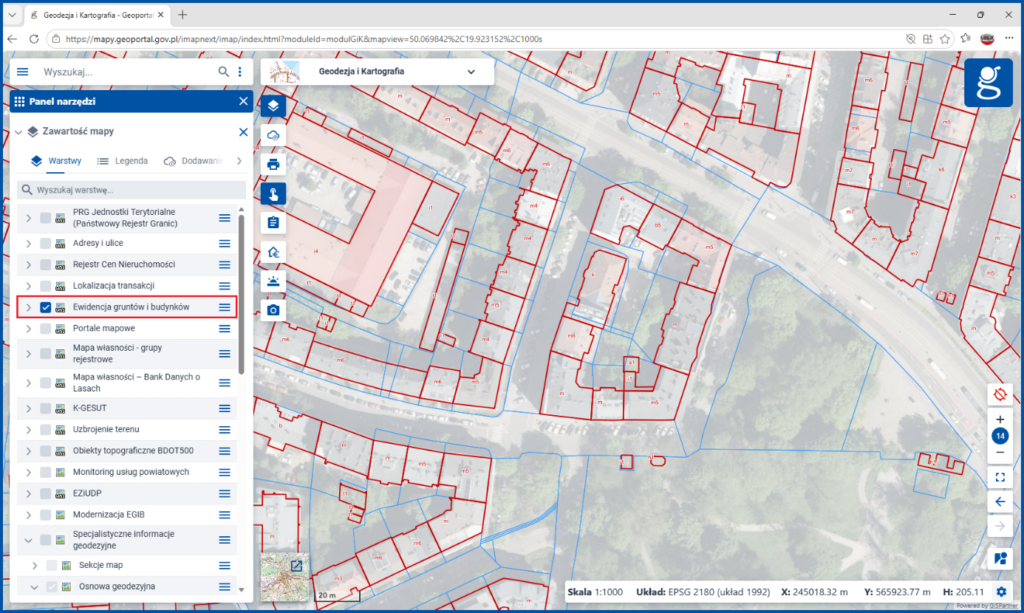Open options menu for Ewidencja gruntów i budynków
Image resolution: width=1024 pixels, height=613 pixels.
(225, 307)
